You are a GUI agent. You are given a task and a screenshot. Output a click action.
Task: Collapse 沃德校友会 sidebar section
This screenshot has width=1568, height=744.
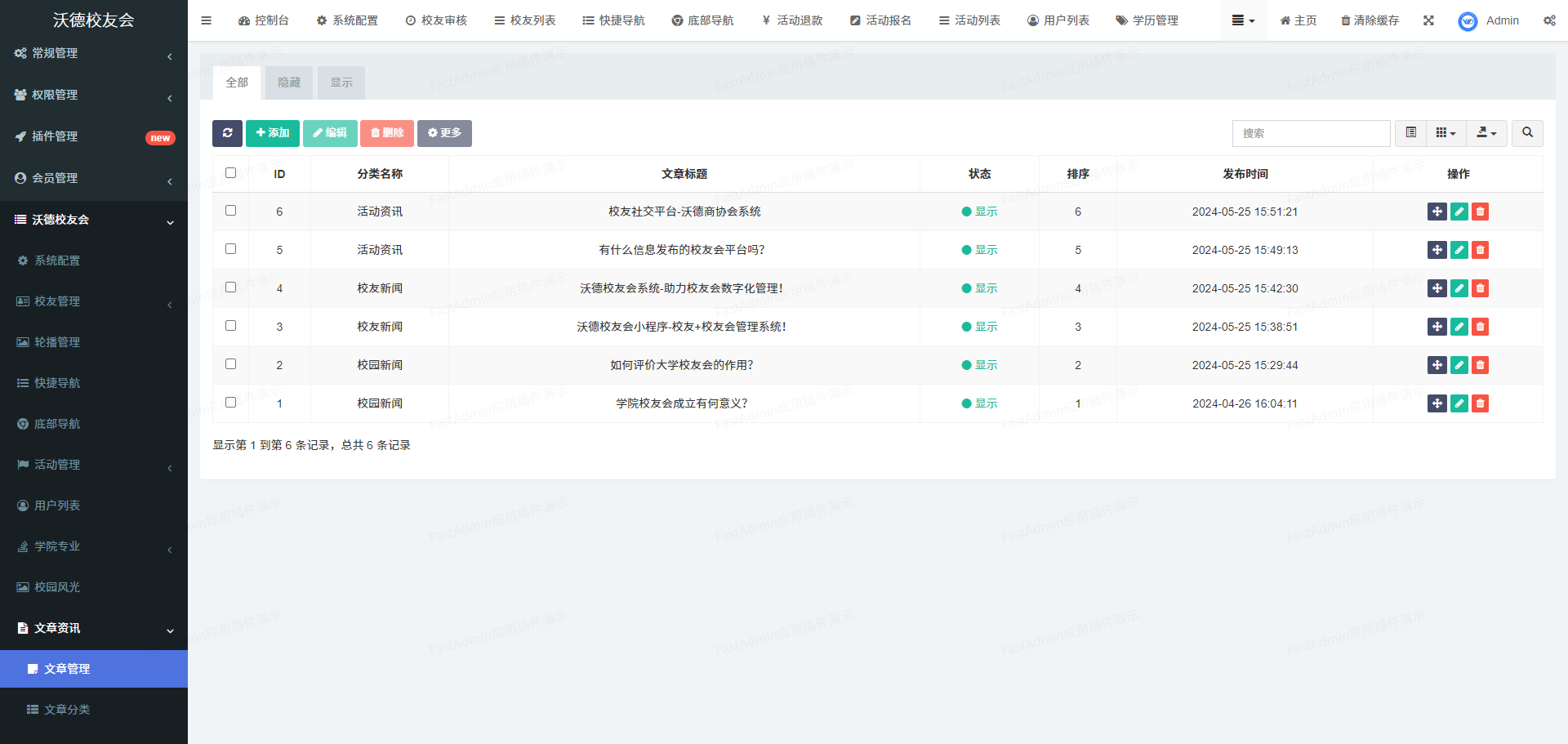pos(94,220)
